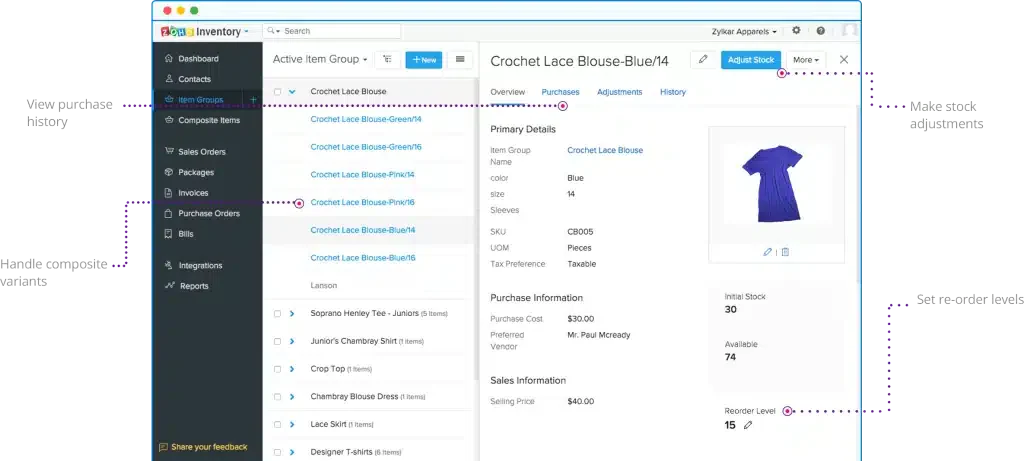Select Crochet Lace Blouse-Blue/14 item
This screenshot has width=1024, height=461.
(x=363, y=230)
